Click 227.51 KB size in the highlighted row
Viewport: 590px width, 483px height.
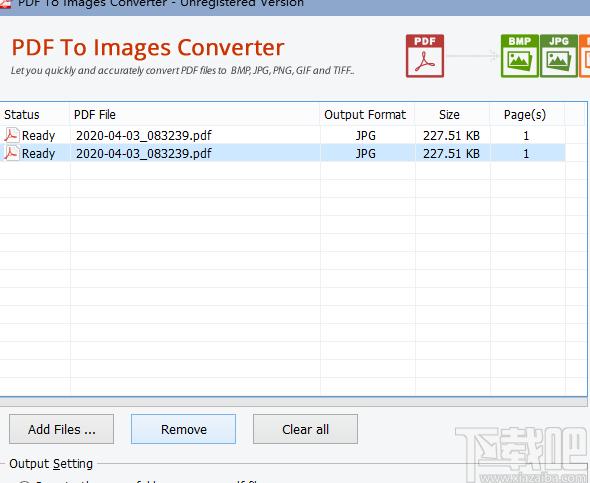(452, 153)
